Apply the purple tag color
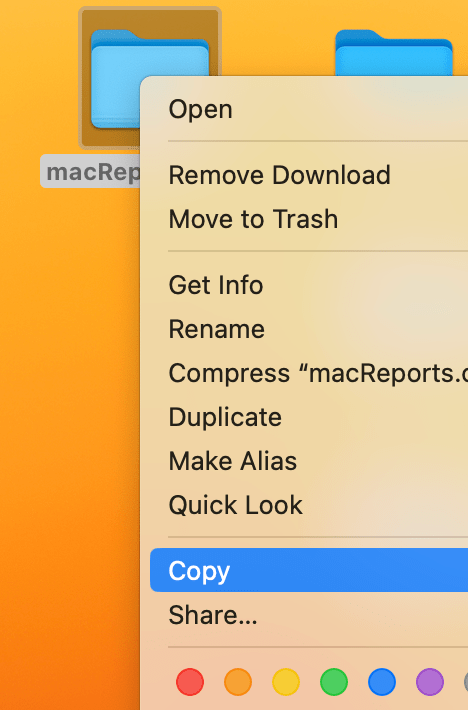Screen dimensions: 468x710 pos(430,681)
